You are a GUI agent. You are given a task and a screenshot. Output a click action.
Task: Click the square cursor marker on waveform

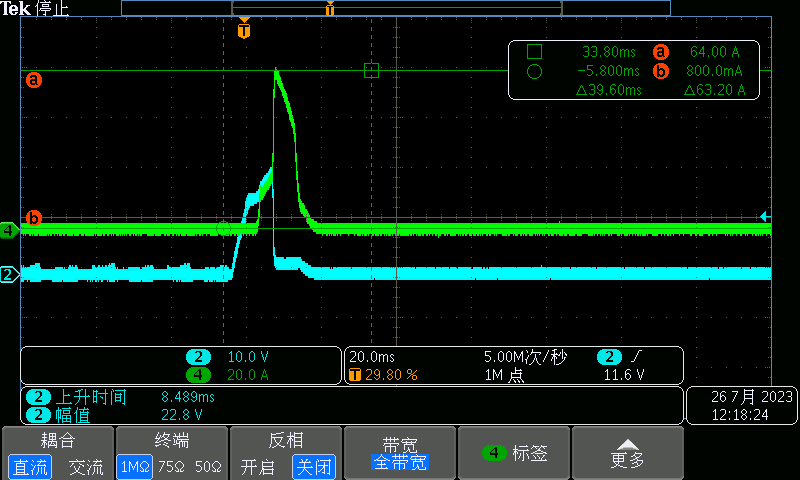point(372,70)
